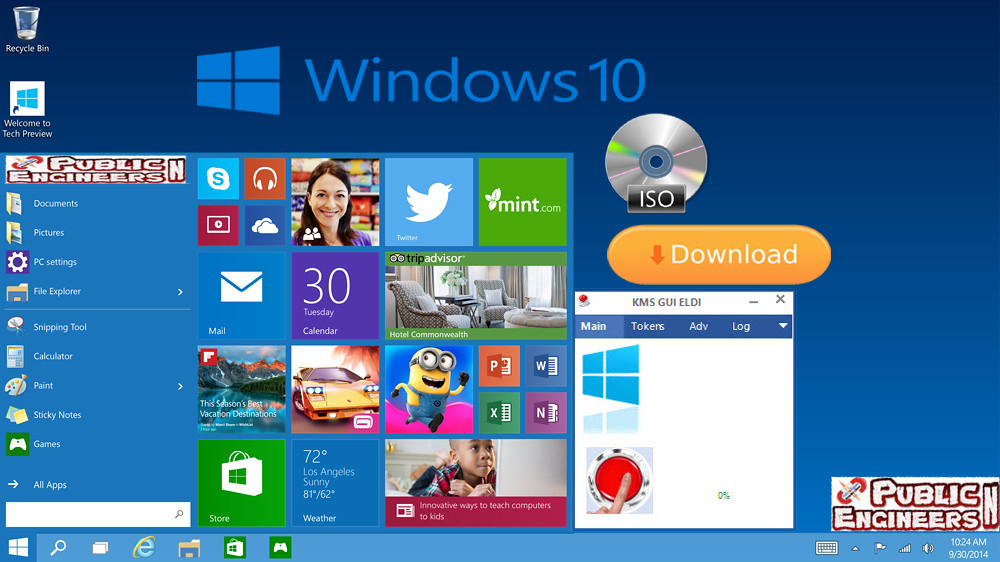This screenshot has height=562, width=1000.
Task: Switch to Log tab in KMS GUI ELDI
Action: point(740,326)
